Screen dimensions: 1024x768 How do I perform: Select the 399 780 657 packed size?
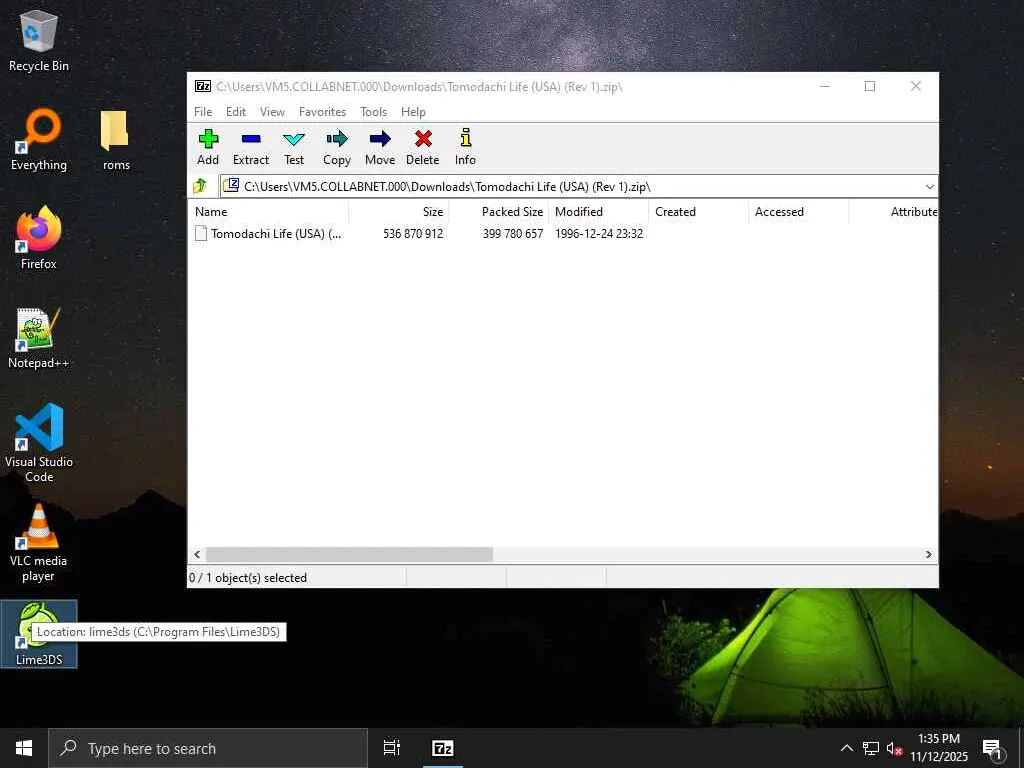pos(513,234)
